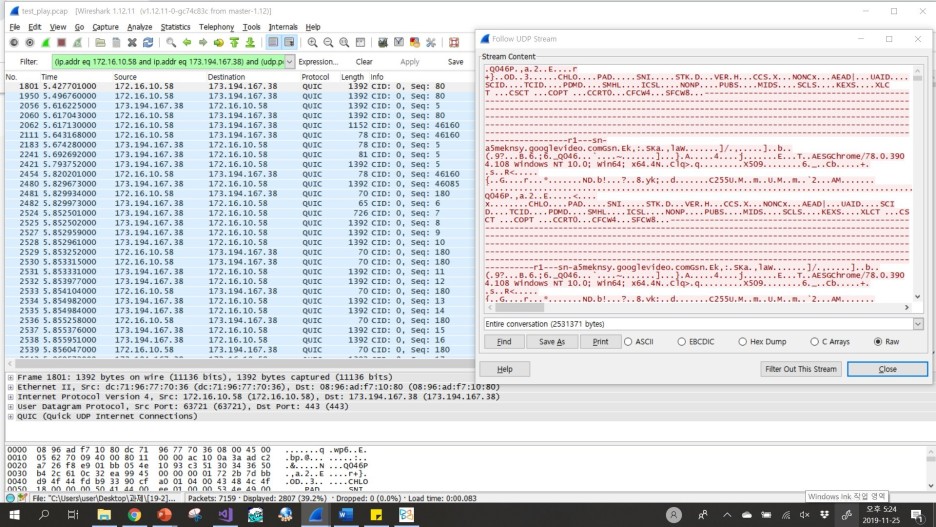The width and height of the screenshot is (936, 527).
Task: Select EBCDIC radio button
Action: 695,342
